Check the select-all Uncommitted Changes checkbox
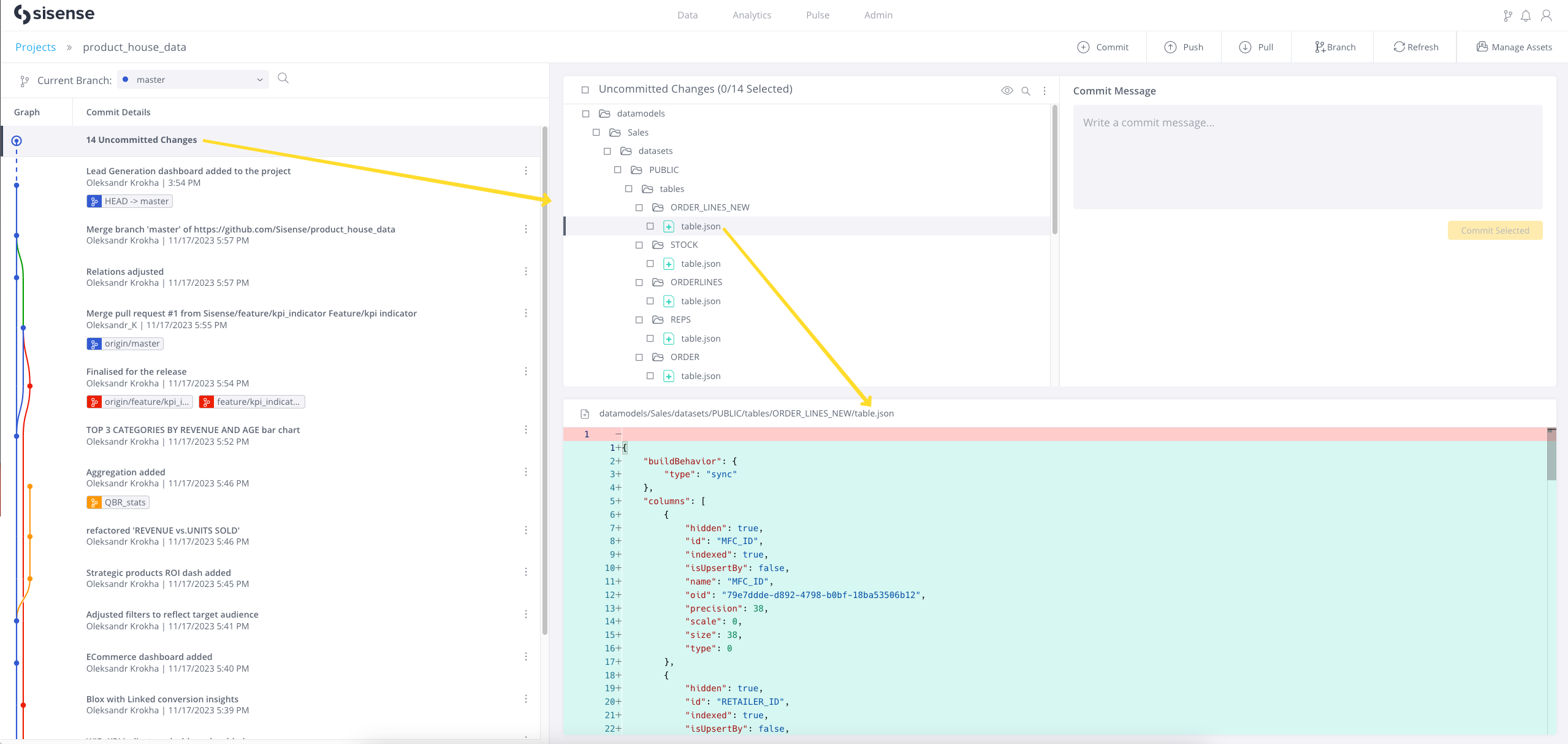The image size is (1568, 744). (x=585, y=90)
